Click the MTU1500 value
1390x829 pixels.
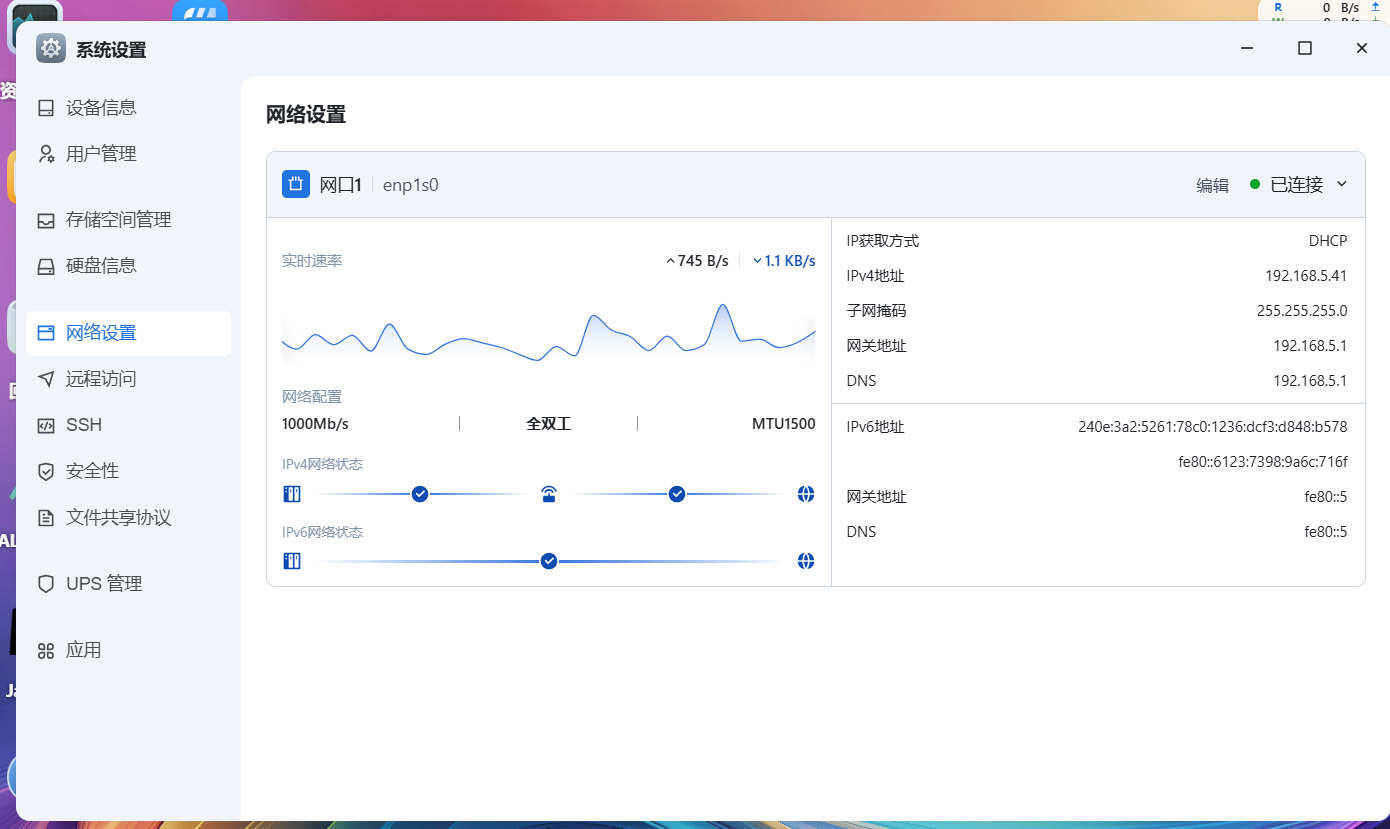[x=784, y=424]
